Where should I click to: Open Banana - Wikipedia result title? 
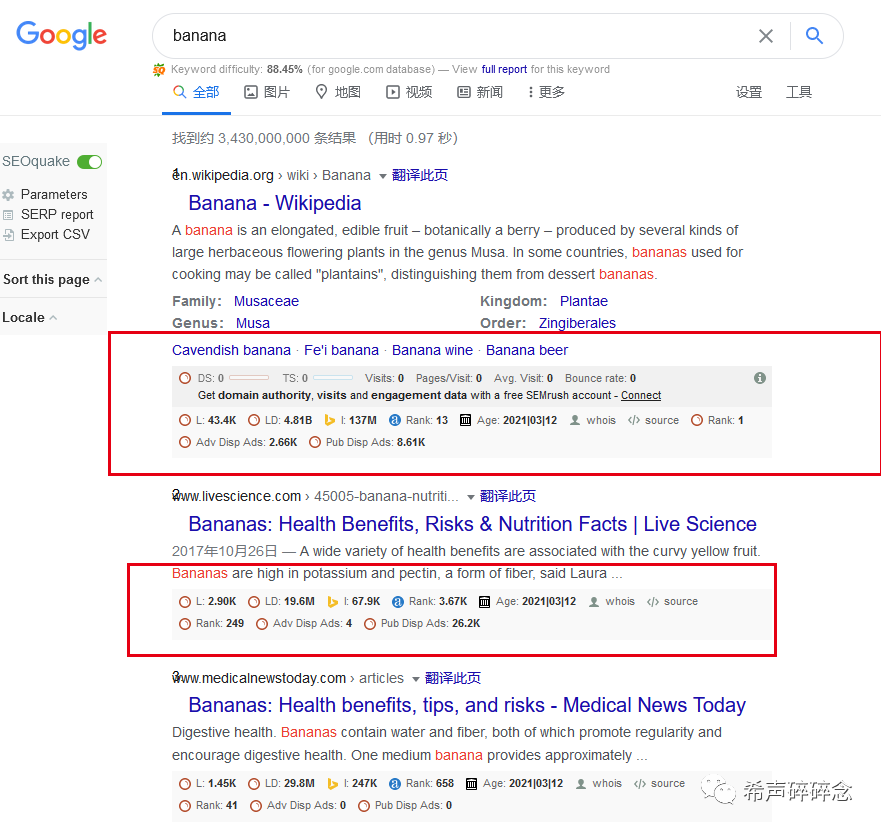click(x=275, y=203)
